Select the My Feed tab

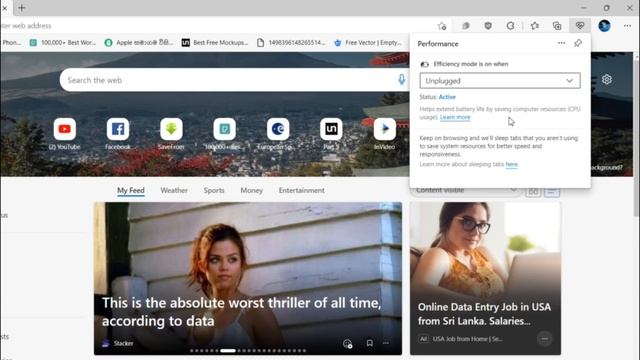[131, 190]
